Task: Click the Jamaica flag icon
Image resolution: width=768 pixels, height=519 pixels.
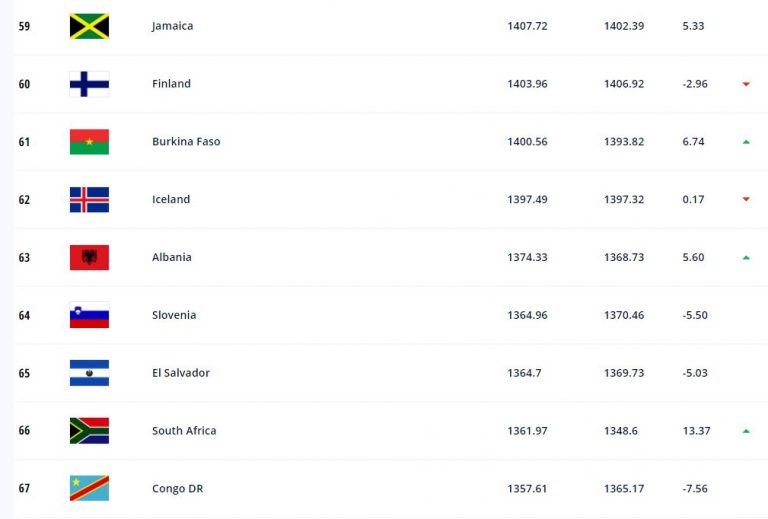Action: tap(89, 26)
